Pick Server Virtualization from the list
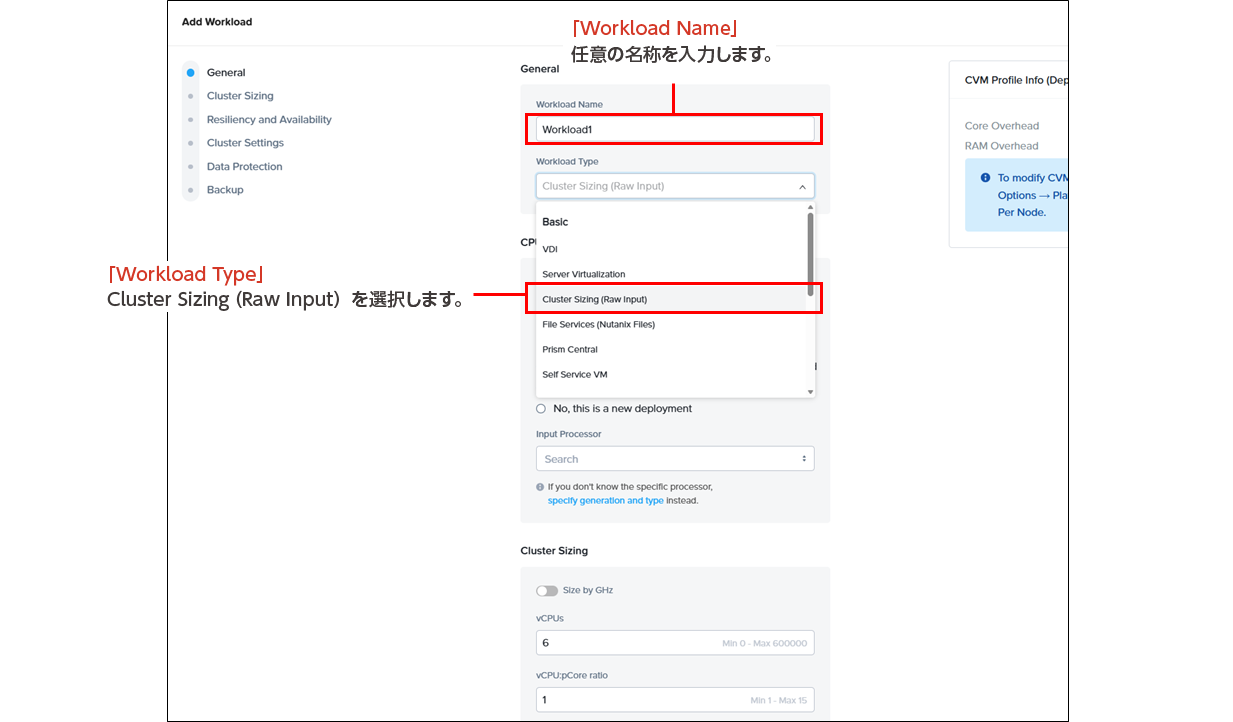This screenshot has width=1233, height=722. (583, 274)
